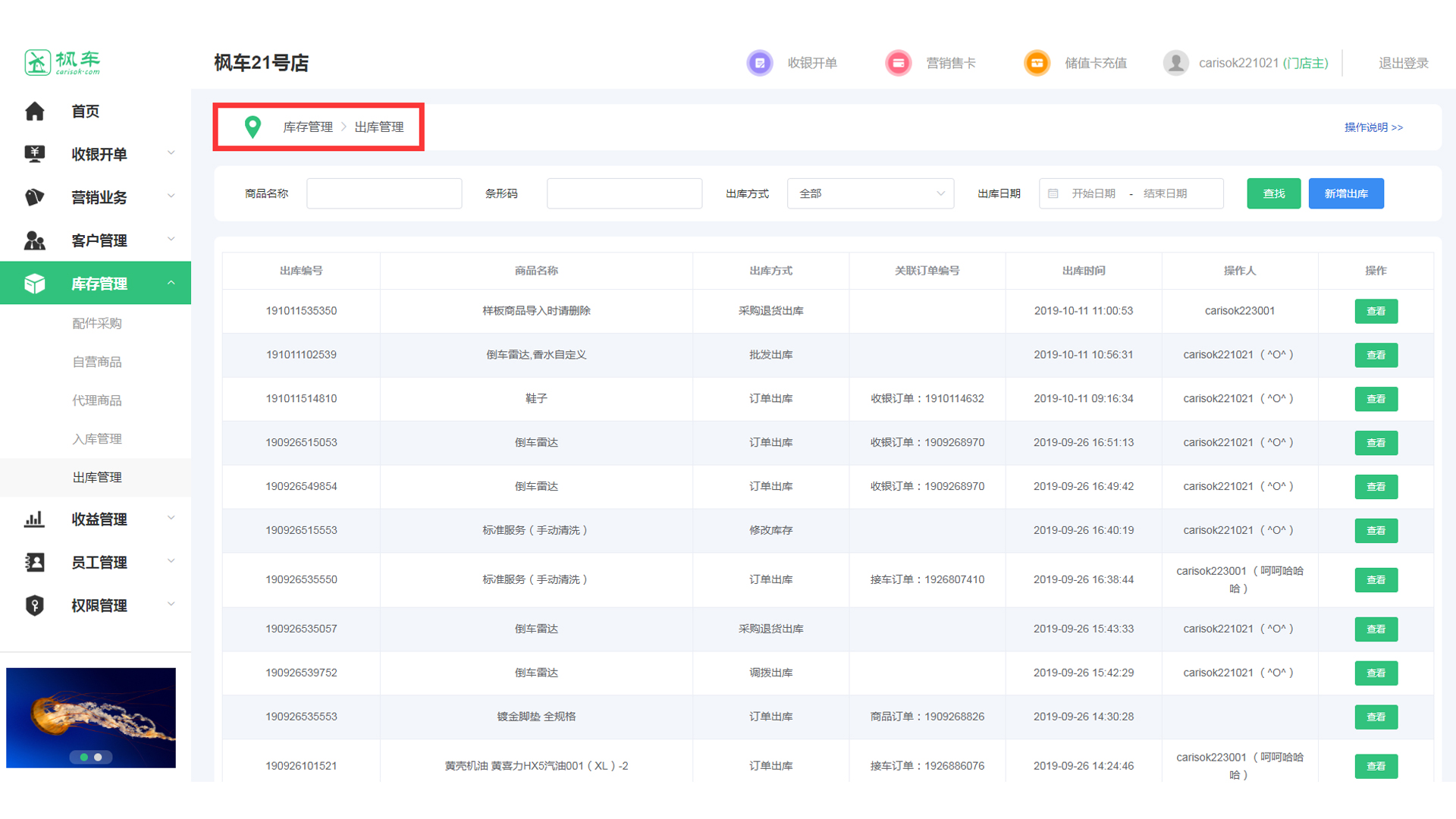Expand the 客户管理 sidebar chevron
This screenshot has width=1456, height=819.
tap(171, 240)
